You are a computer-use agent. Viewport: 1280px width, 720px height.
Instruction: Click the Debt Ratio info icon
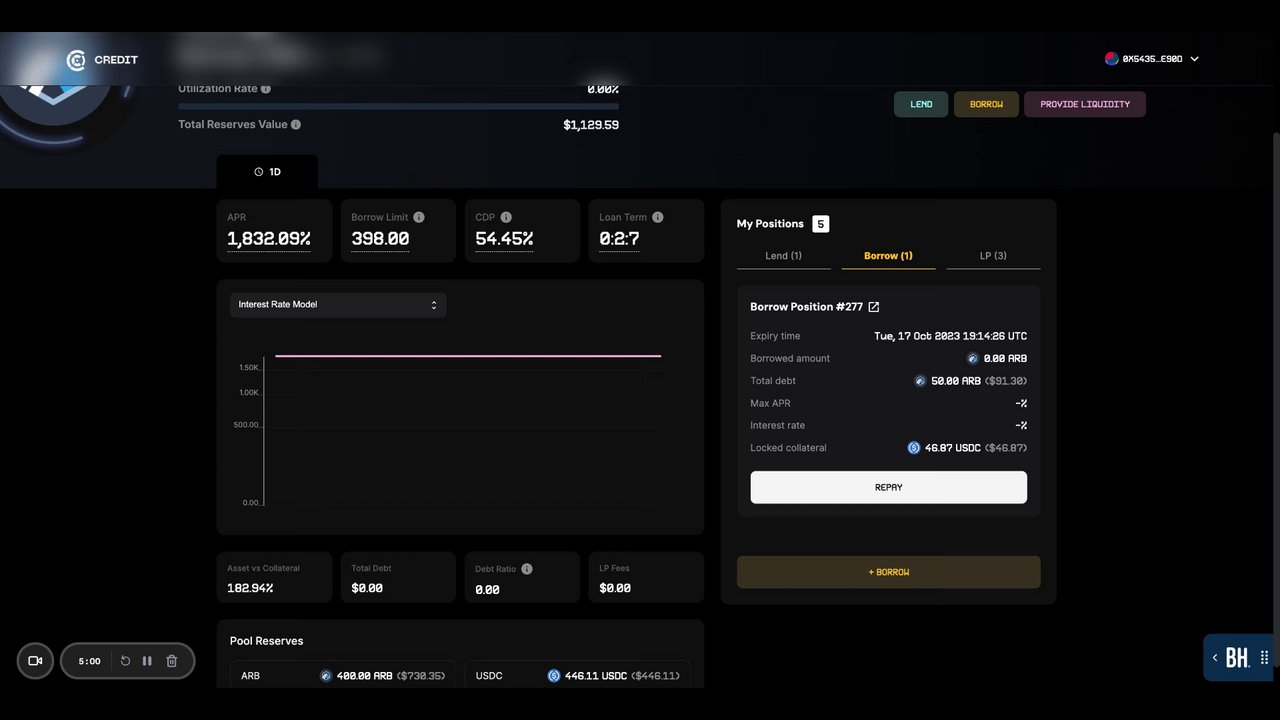point(527,569)
